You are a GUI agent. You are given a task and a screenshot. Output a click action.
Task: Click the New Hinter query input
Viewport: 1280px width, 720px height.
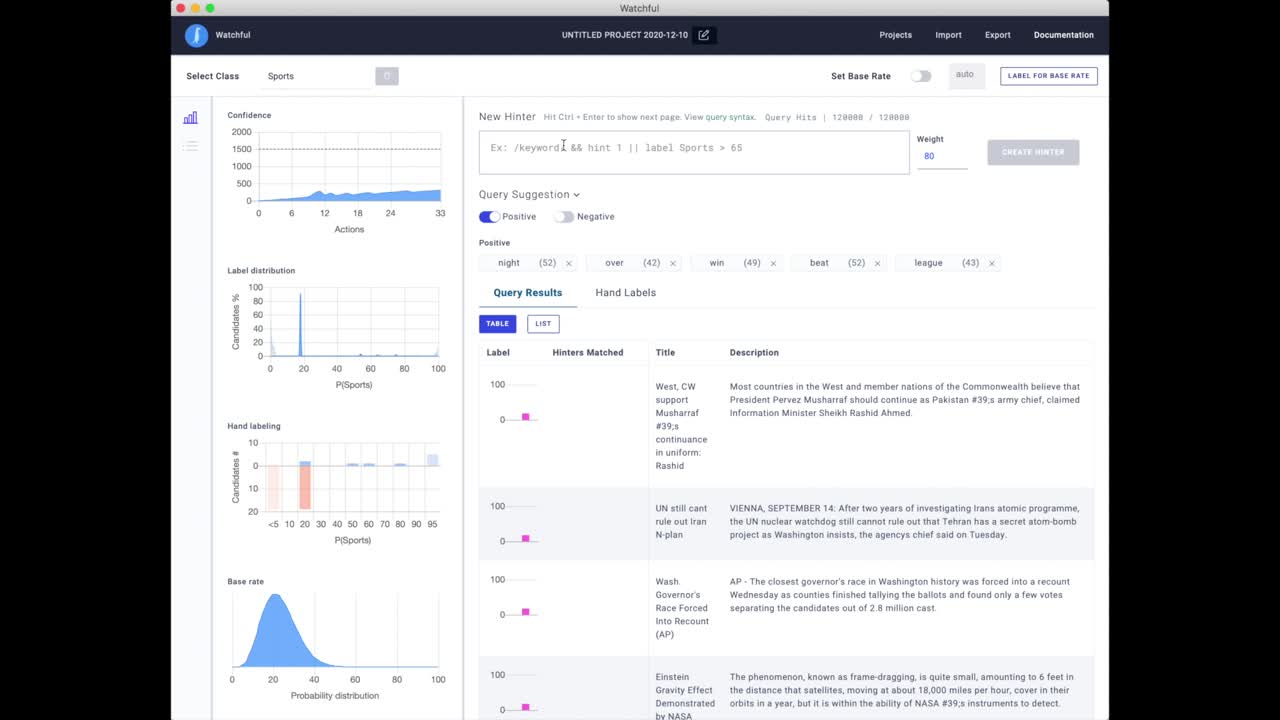694,152
